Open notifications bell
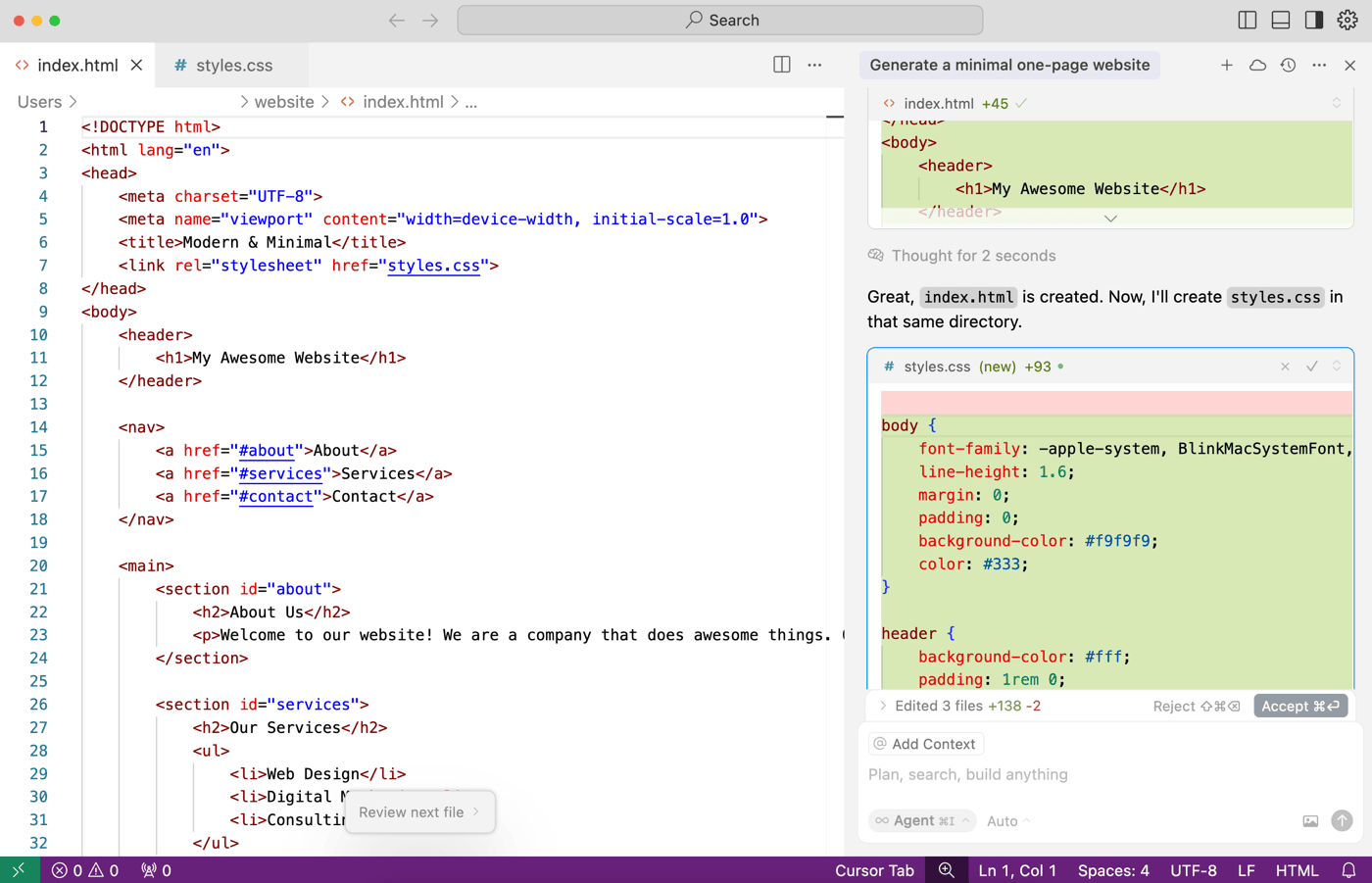 tap(1348, 870)
